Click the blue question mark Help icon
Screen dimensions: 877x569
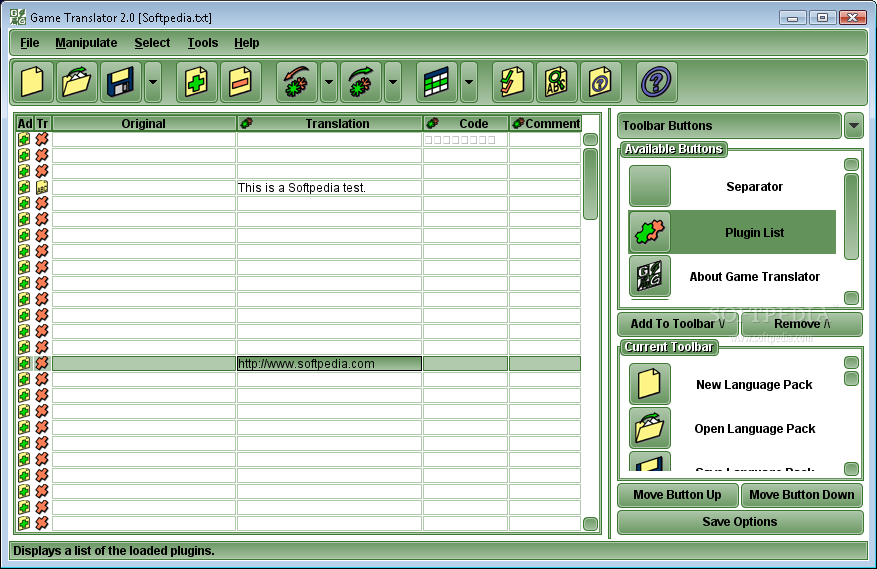657,82
